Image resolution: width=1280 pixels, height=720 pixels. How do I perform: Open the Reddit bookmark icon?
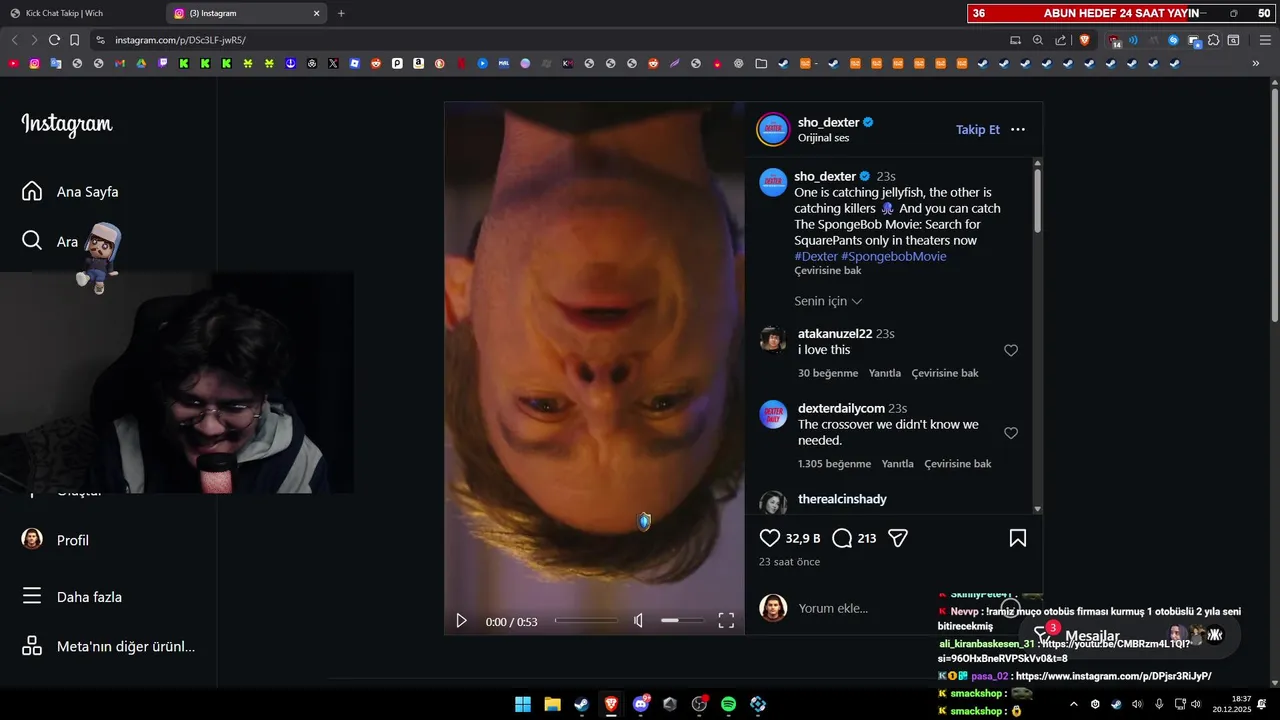(x=376, y=63)
